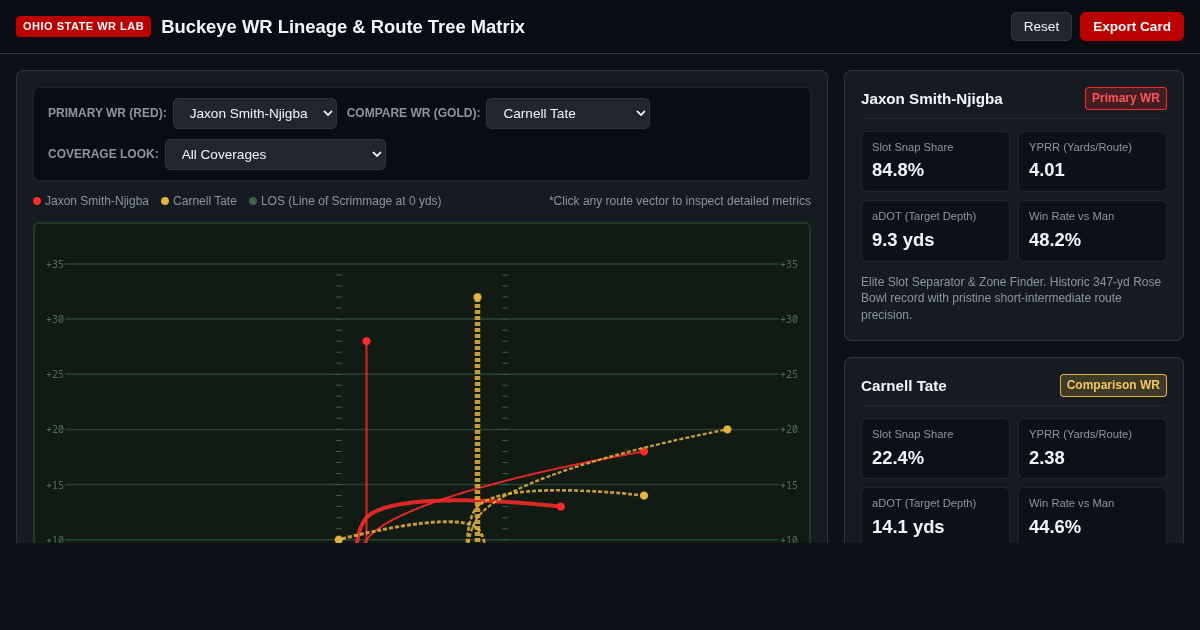Click the right +30 yard axis label
This screenshot has width=1200, height=630.
pos(789,319)
